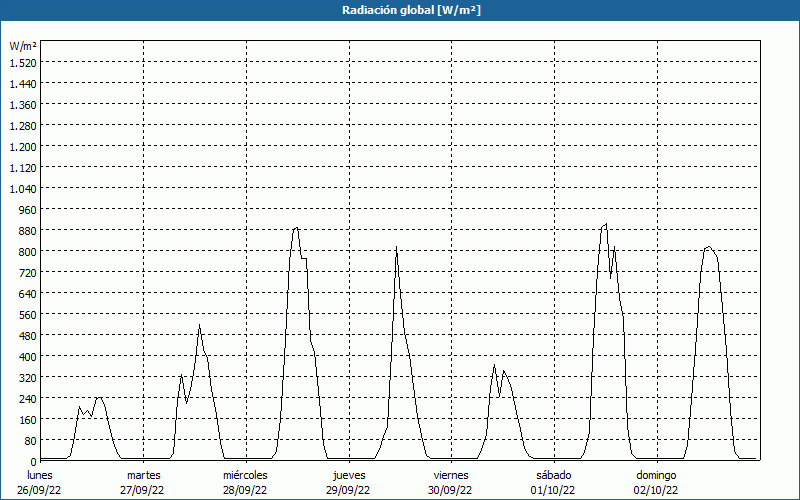Select the 160 y-axis label
800x500 pixels.
coord(28,420)
